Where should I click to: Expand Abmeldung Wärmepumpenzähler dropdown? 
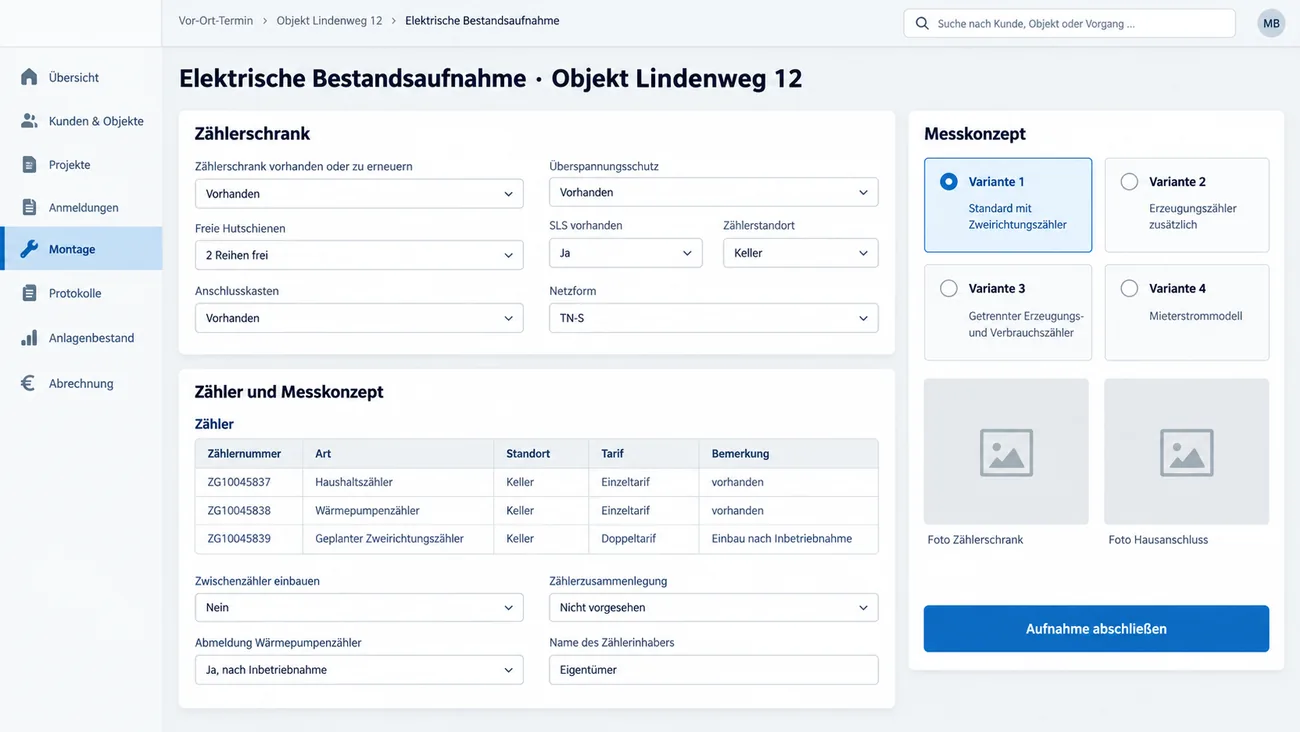[x=359, y=670]
